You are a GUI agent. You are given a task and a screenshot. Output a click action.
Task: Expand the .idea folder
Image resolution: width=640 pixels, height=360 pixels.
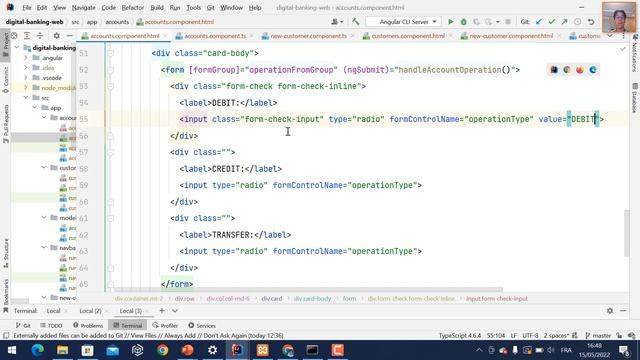tap(26, 67)
